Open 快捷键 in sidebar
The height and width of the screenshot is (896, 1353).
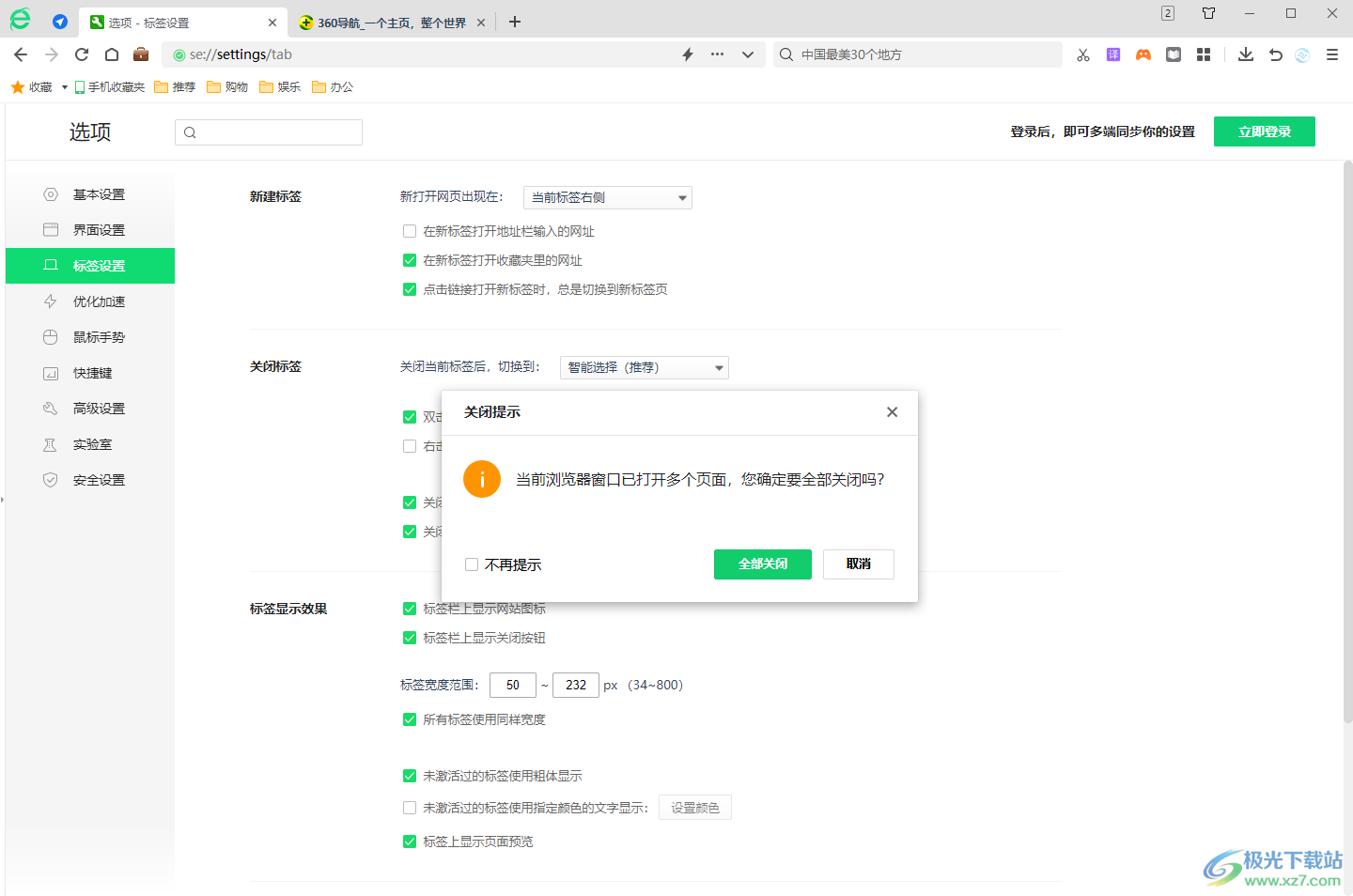[x=90, y=373]
